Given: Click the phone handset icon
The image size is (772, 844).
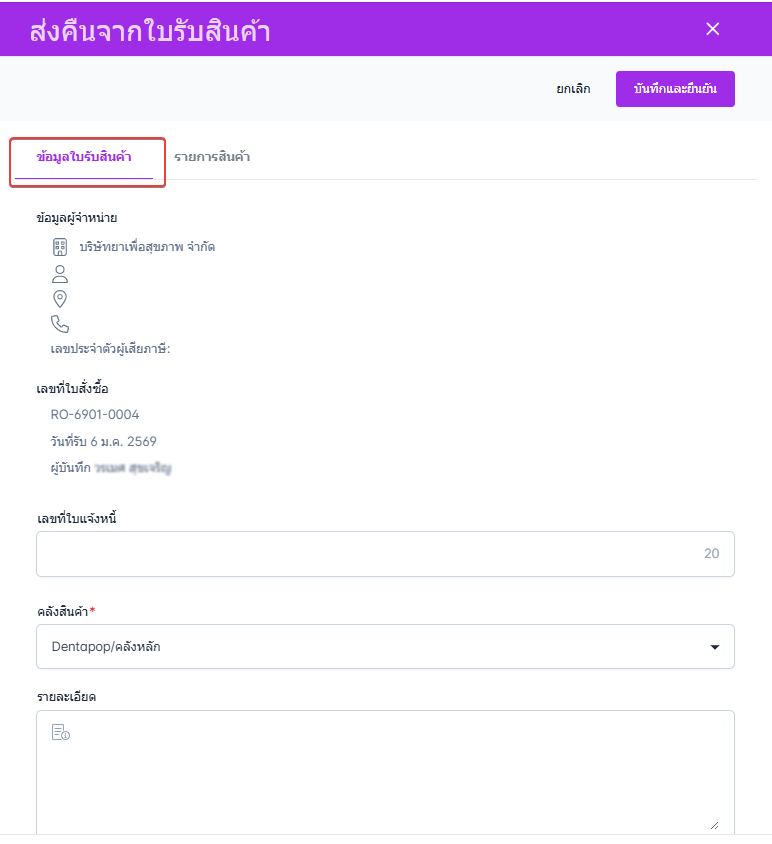Looking at the screenshot, I should click(x=60, y=324).
